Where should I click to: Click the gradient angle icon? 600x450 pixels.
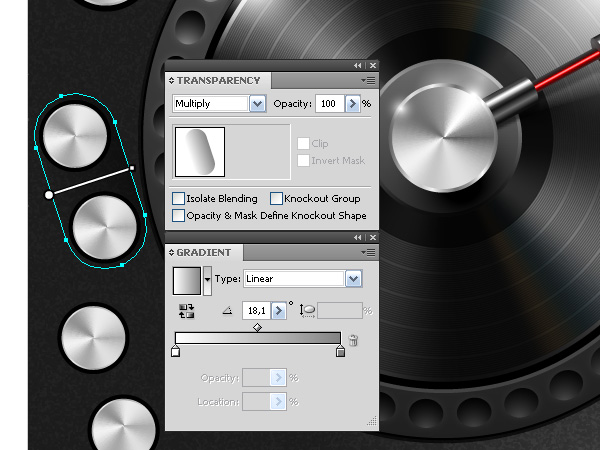[x=227, y=311]
